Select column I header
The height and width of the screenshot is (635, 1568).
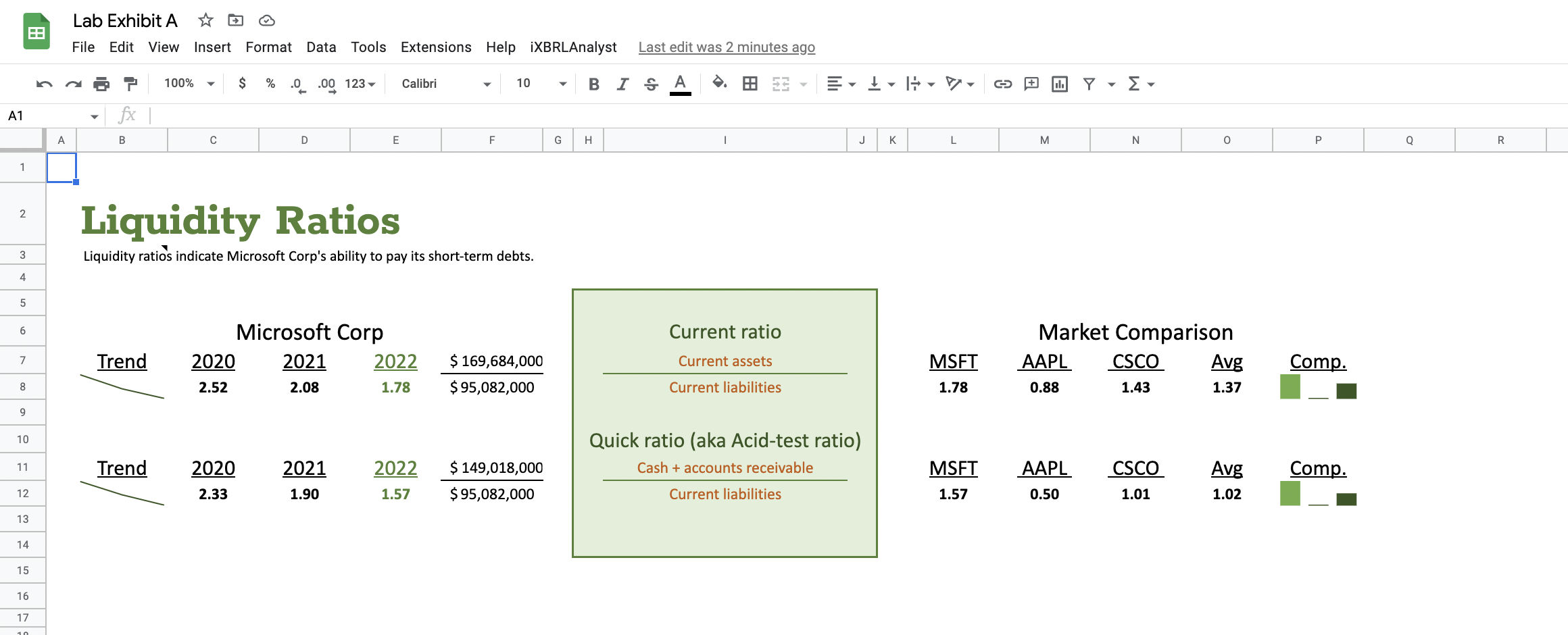725,140
